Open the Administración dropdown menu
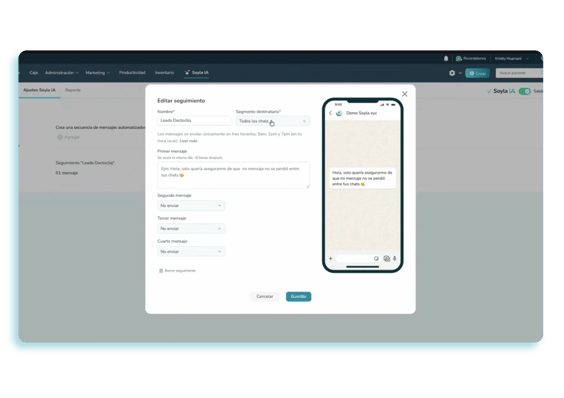 62,73
